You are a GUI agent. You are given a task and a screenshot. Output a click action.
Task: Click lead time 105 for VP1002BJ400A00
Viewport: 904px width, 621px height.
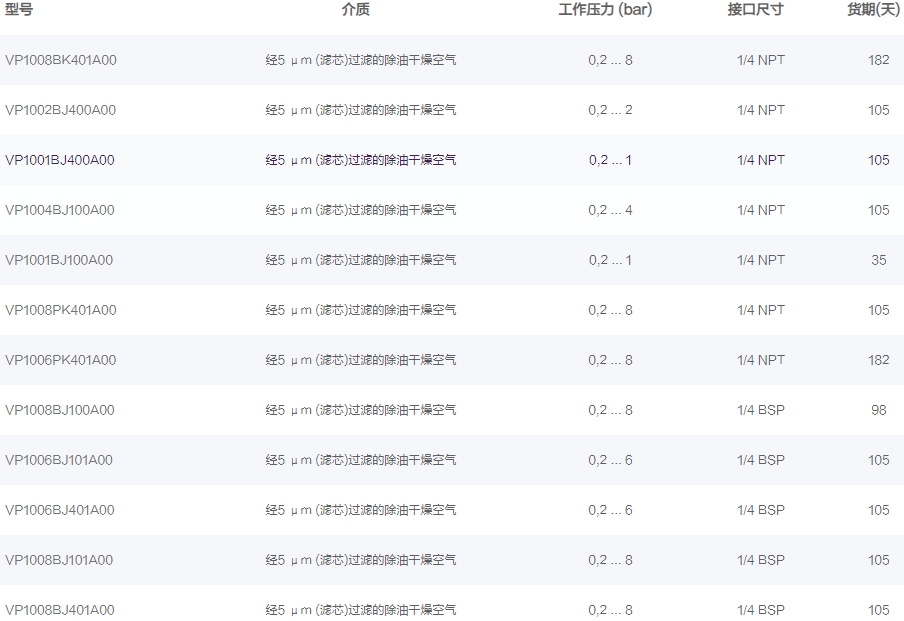click(x=879, y=110)
